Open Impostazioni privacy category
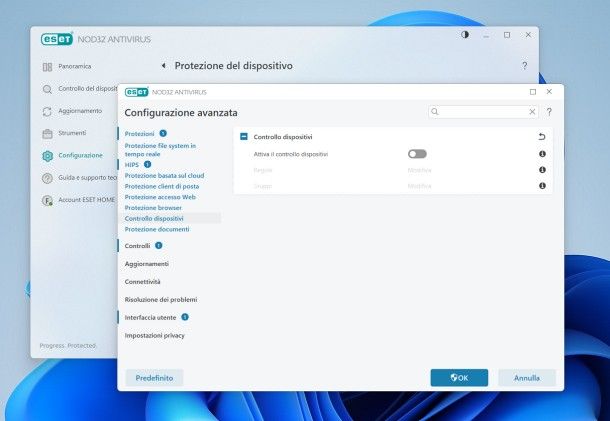The width and height of the screenshot is (610, 421). click(154, 335)
